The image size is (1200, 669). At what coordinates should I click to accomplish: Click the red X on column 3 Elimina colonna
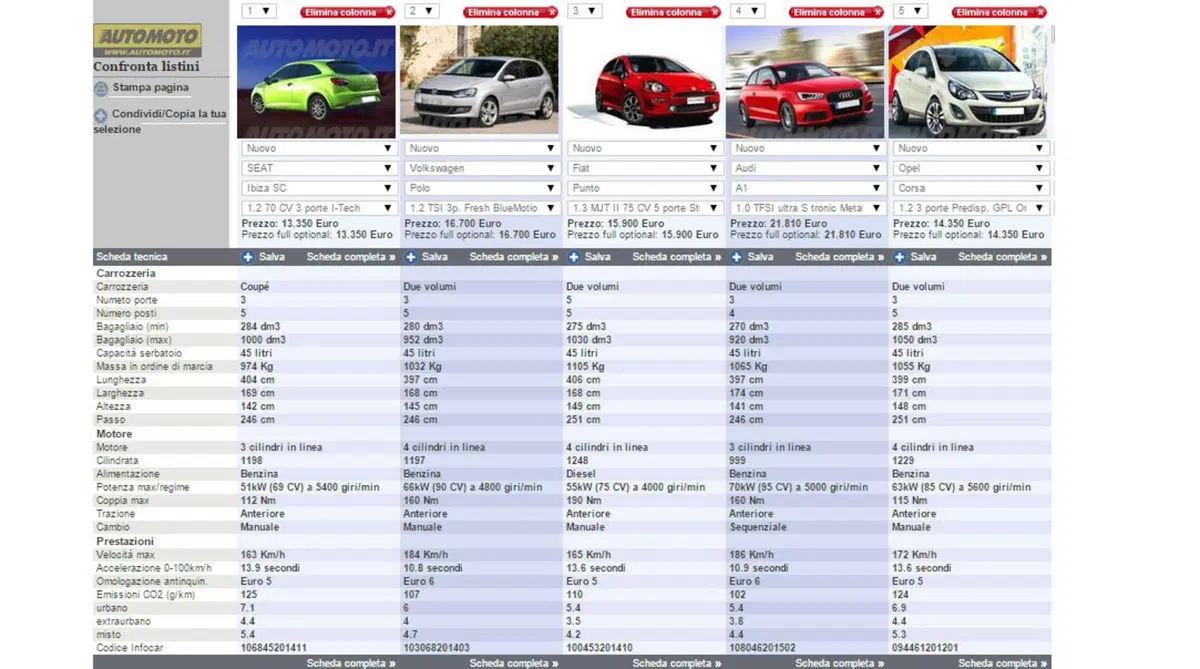coord(714,12)
